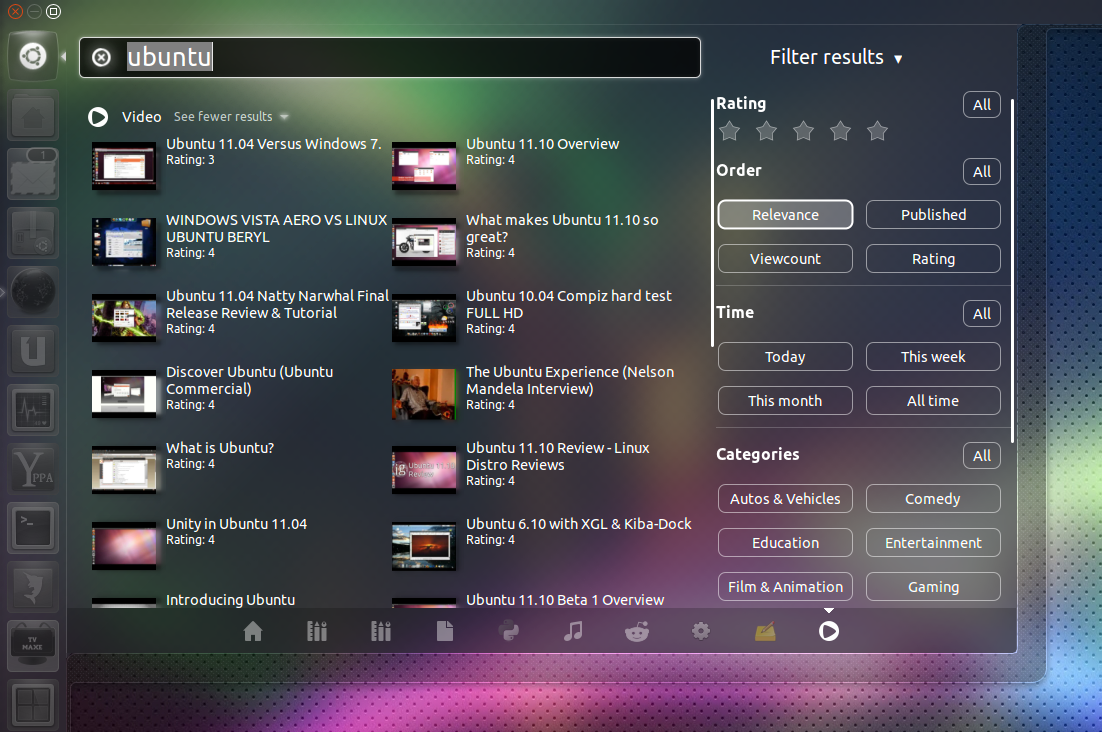Open the Files lens page icon
The height and width of the screenshot is (732, 1102).
444,631
